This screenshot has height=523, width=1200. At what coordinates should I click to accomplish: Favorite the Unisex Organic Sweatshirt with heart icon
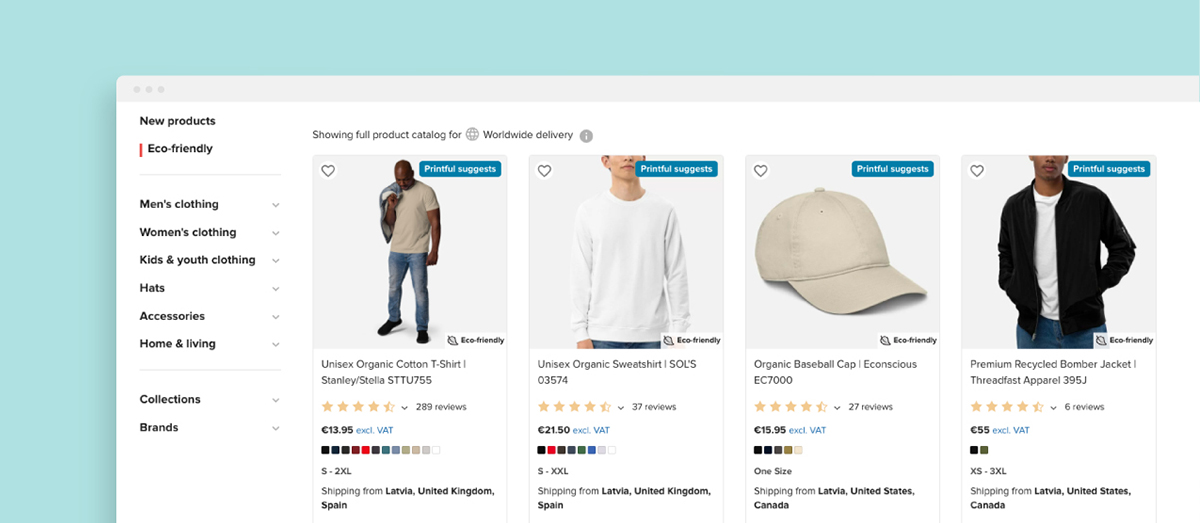544,171
